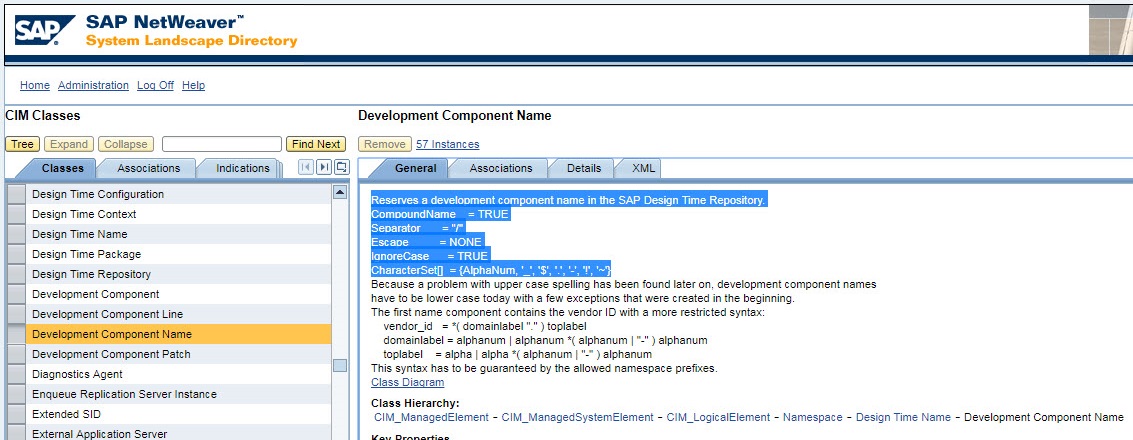1133x440 pixels.
Task: Go to the Home link
Action: pos(35,85)
